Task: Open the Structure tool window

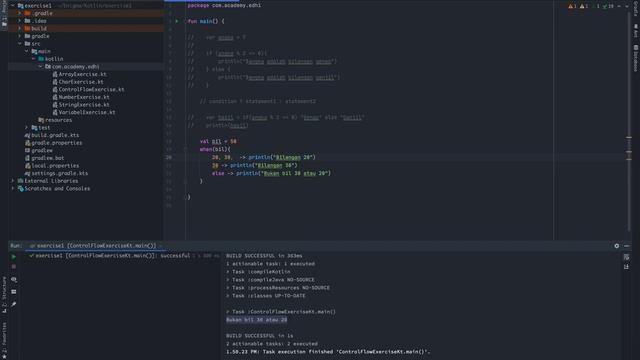Action: click(4, 295)
